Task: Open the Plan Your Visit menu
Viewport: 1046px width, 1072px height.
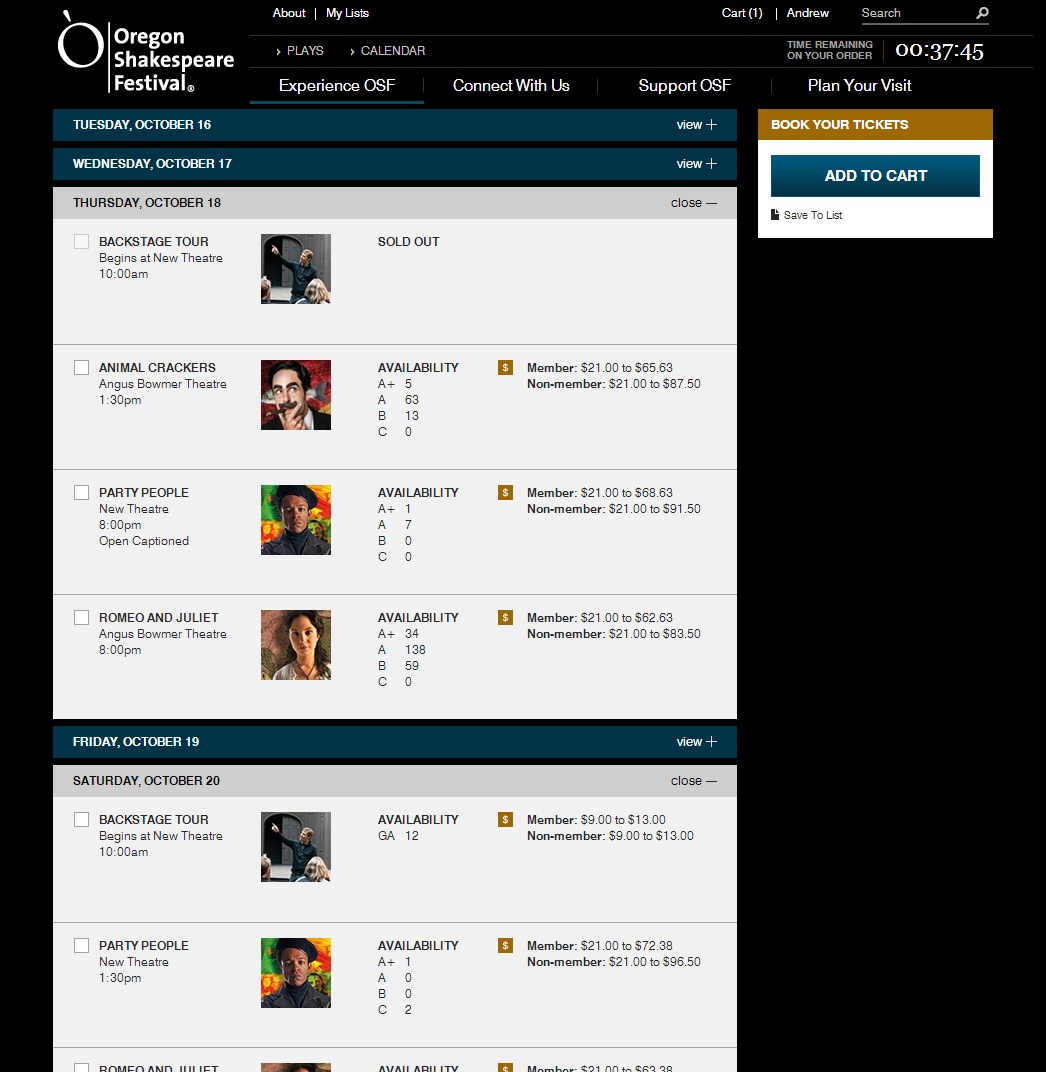Action: [x=859, y=85]
